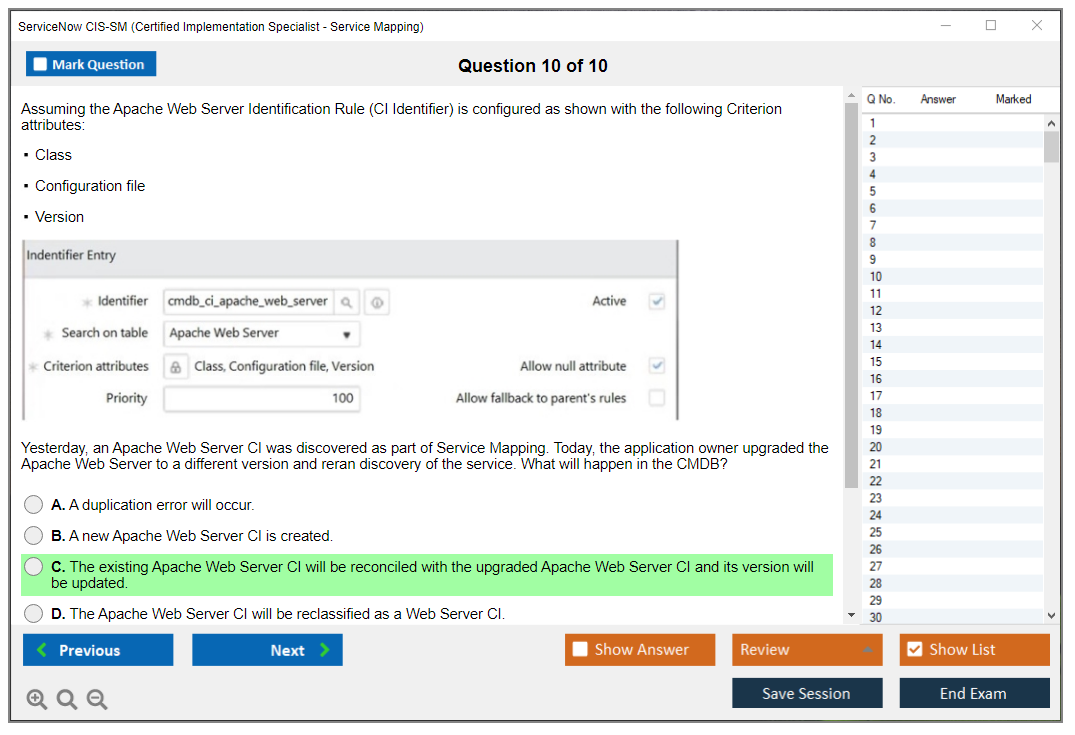Click the search icon beside Identifier field
The height and width of the screenshot is (735, 1075).
point(346,302)
